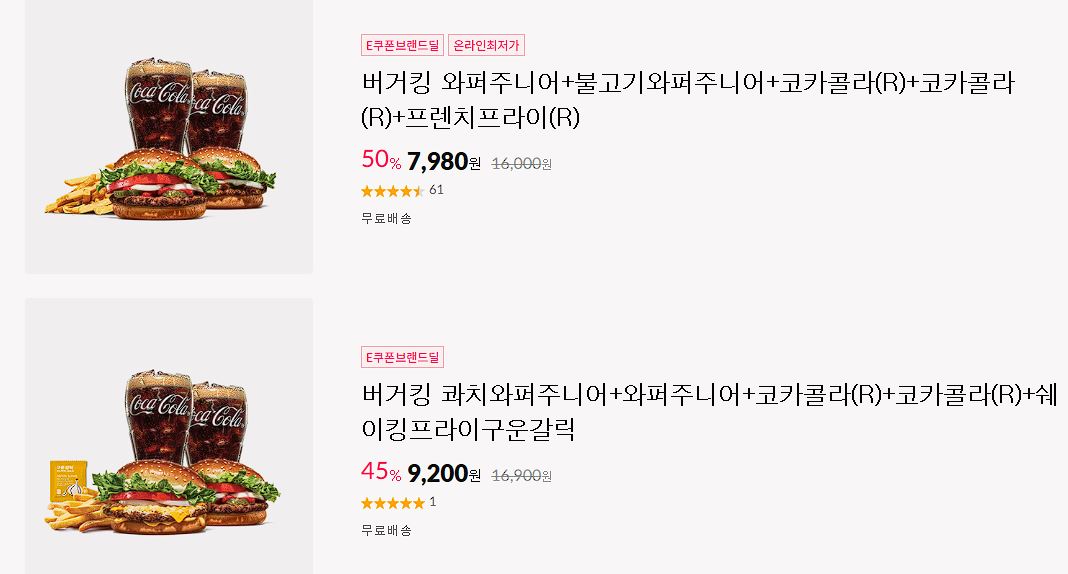The height and width of the screenshot is (574, 1068).
Task: Click the first product's 무료배송 label
Action: [x=386, y=219]
